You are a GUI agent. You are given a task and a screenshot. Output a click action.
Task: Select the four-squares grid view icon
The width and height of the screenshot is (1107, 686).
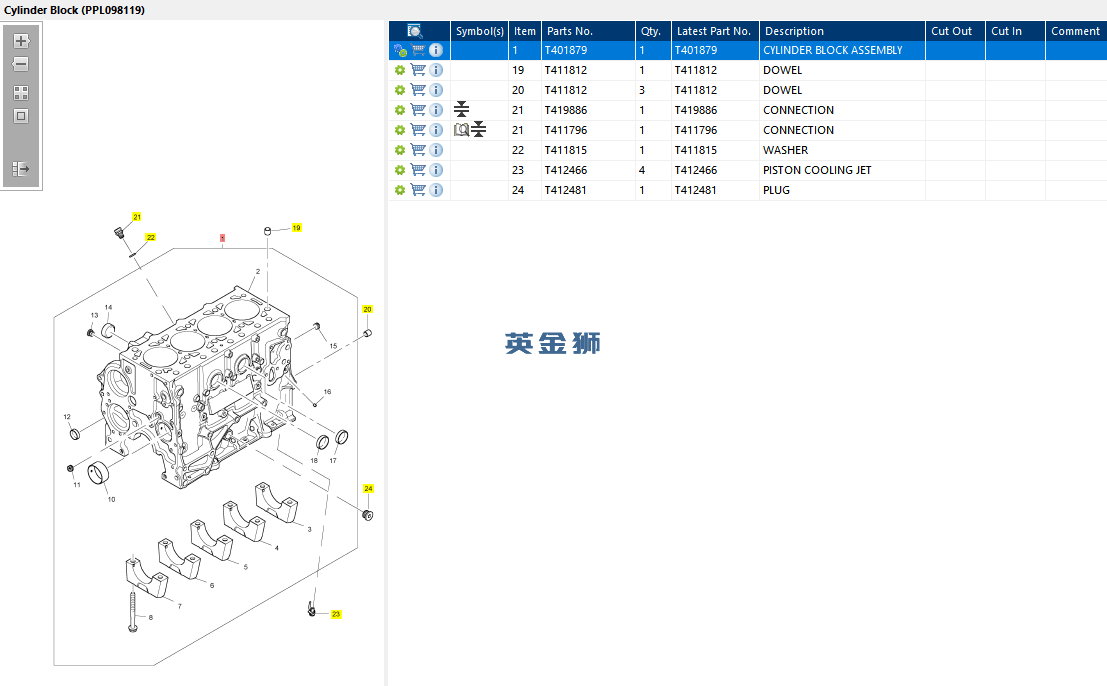(21, 93)
